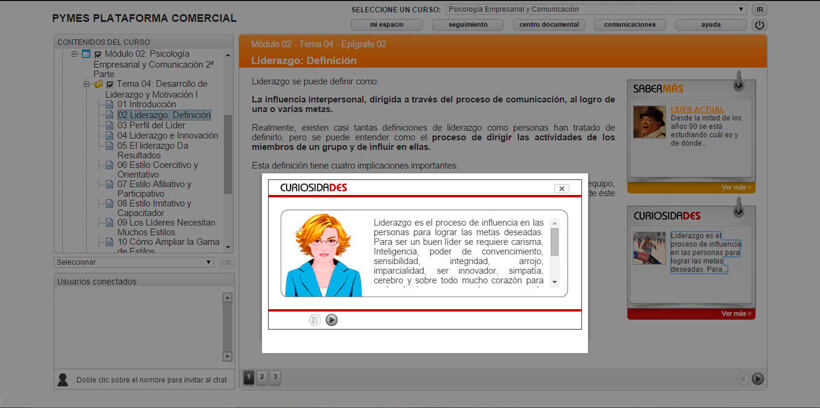
Task: Click the Tema 04 folder icon
Action: tap(98, 84)
